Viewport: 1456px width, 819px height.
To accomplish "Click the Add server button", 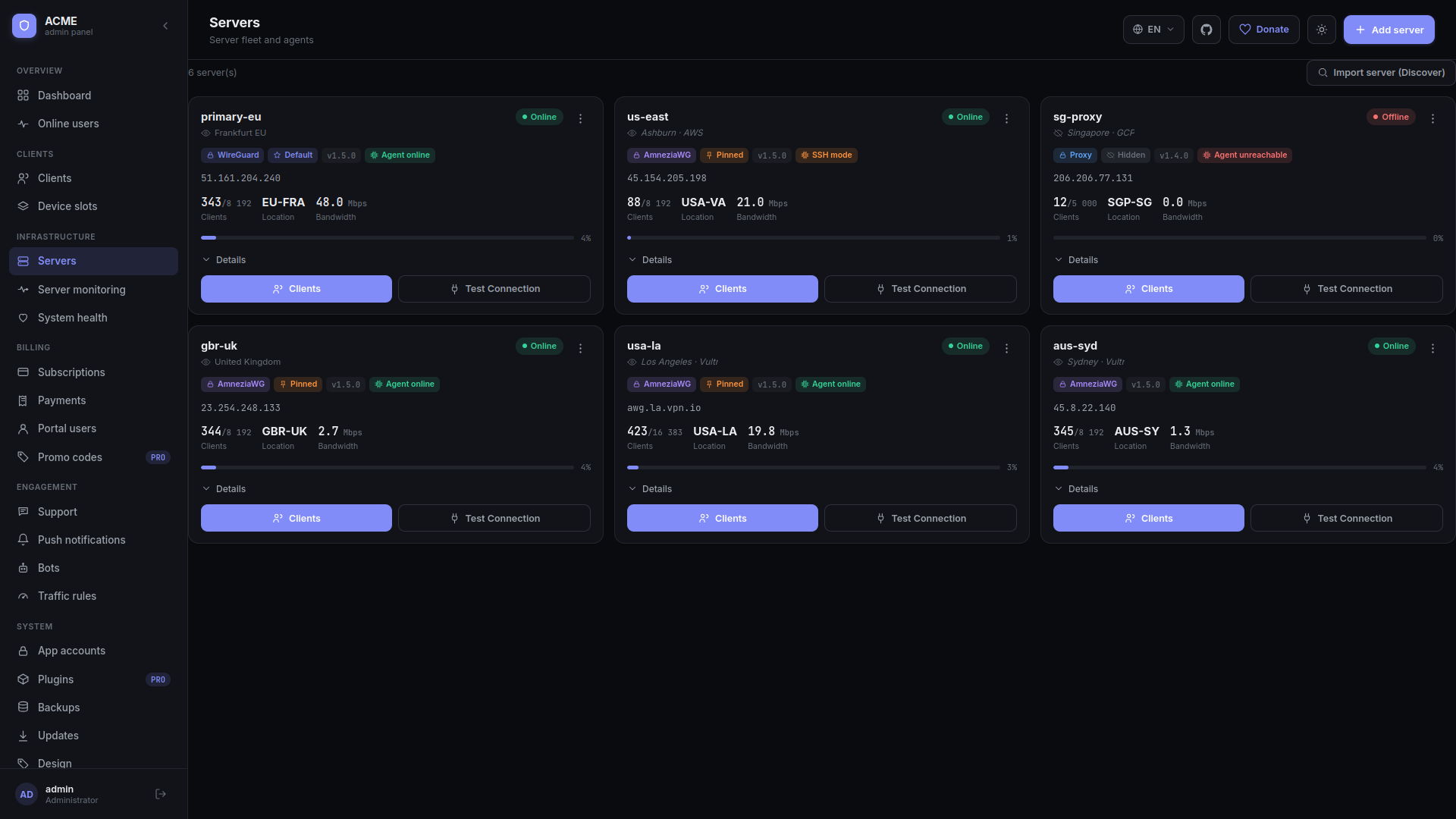I will click(x=1389, y=30).
